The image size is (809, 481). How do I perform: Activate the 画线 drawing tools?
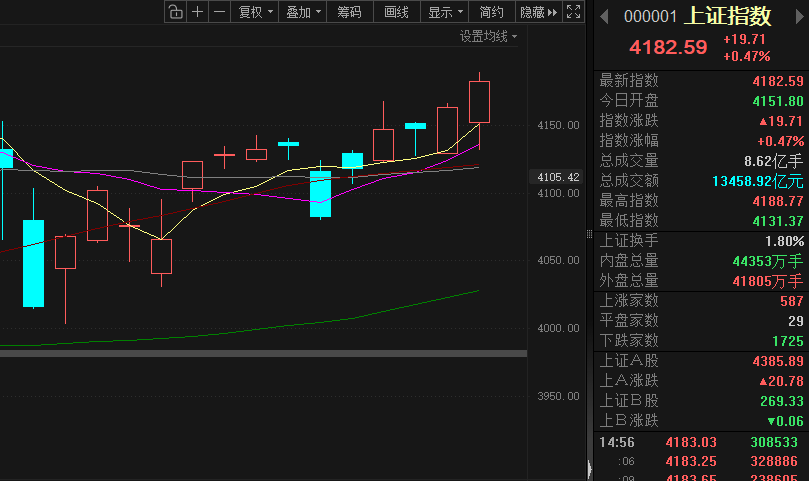396,11
